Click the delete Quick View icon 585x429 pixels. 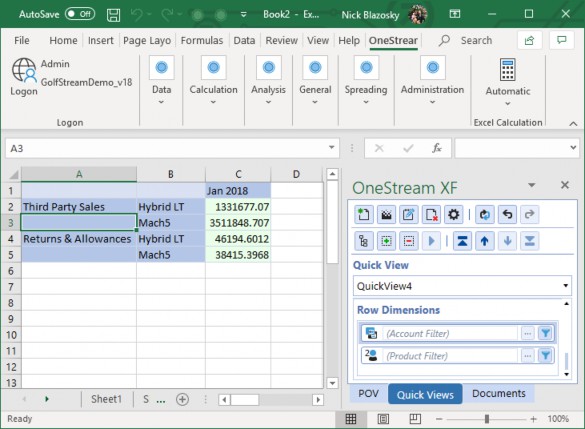(431, 215)
